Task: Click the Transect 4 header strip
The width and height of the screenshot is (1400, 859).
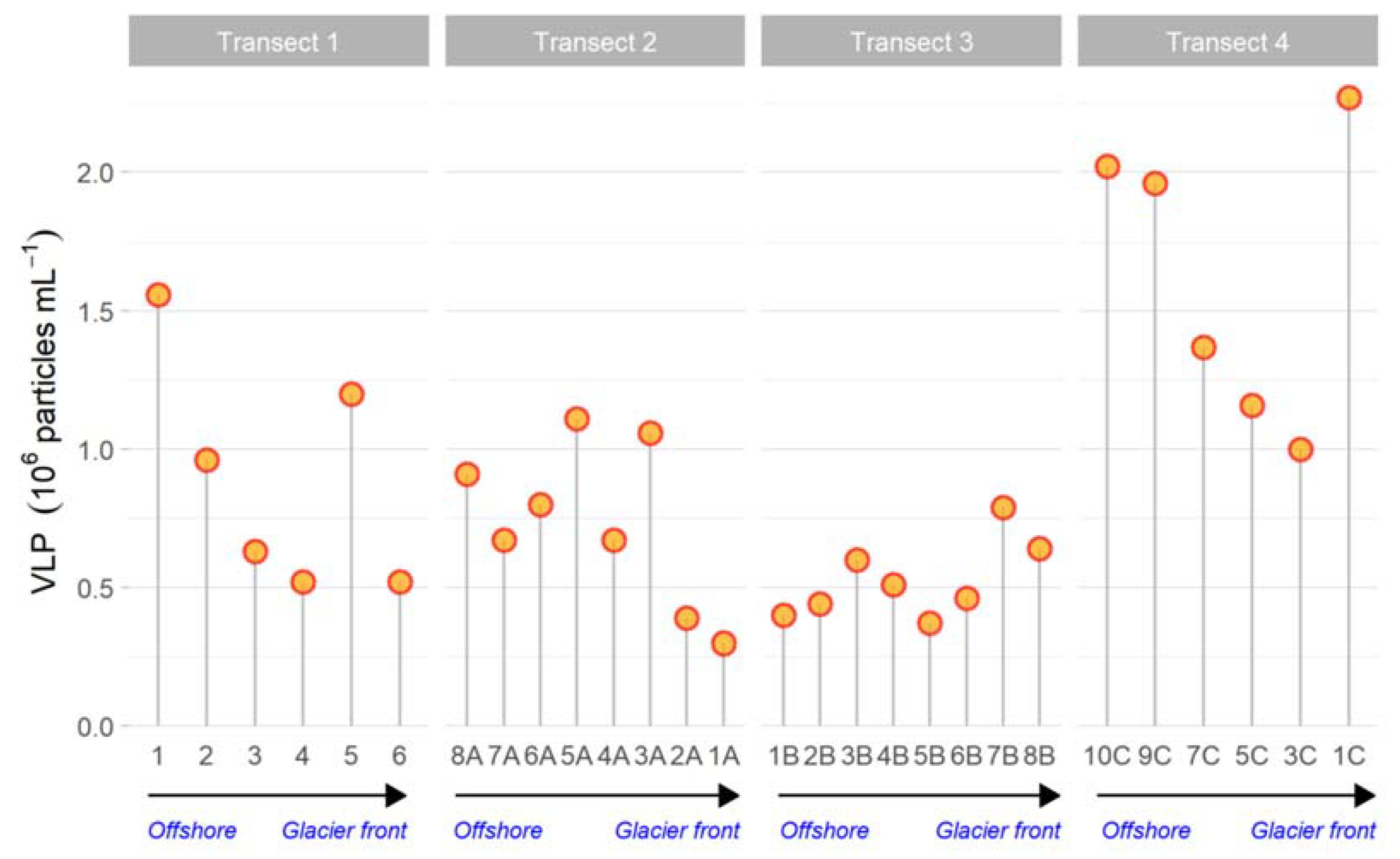Action: [1227, 41]
